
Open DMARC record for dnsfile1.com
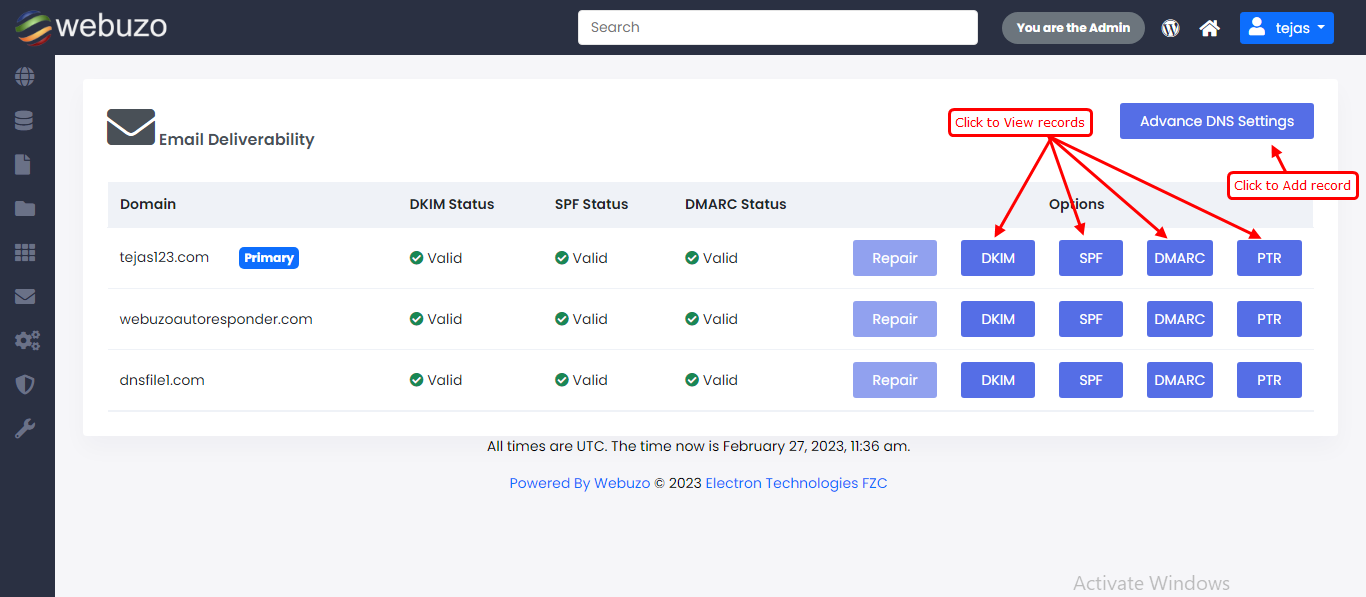point(1179,380)
